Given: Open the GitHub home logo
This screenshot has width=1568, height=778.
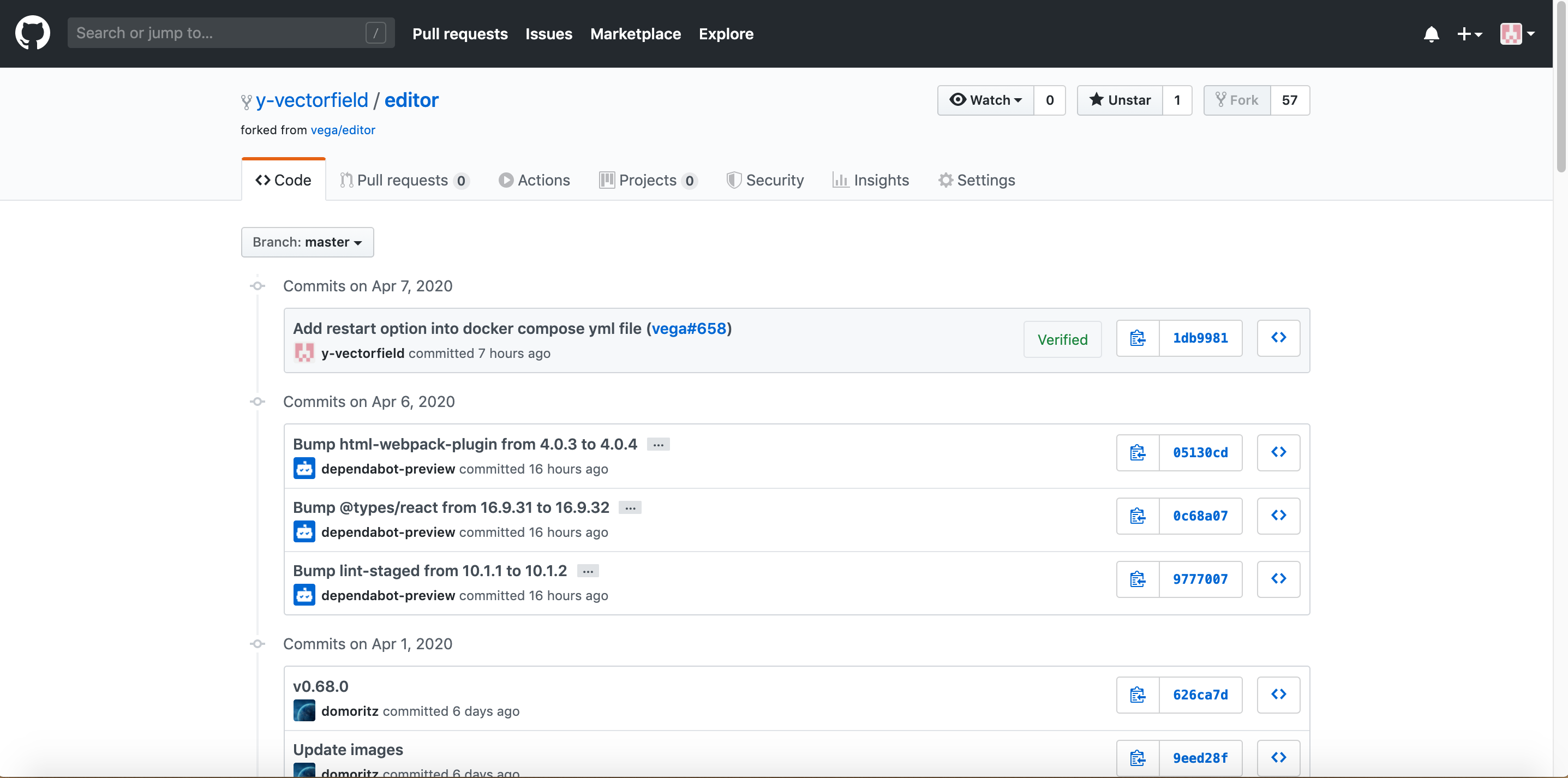Looking at the screenshot, I should point(32,33).
